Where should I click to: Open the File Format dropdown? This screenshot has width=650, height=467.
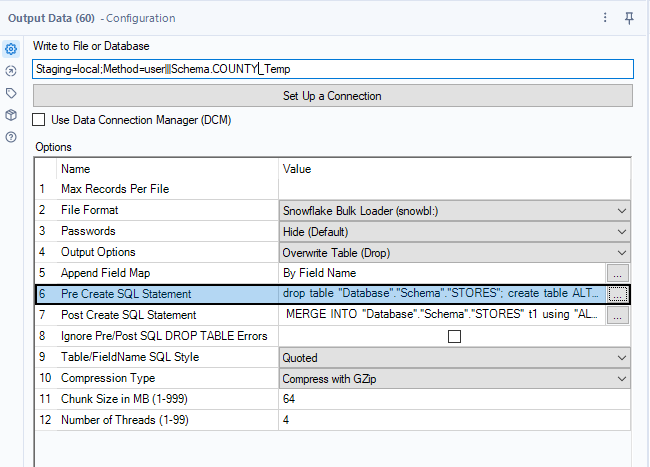(455, 211)
